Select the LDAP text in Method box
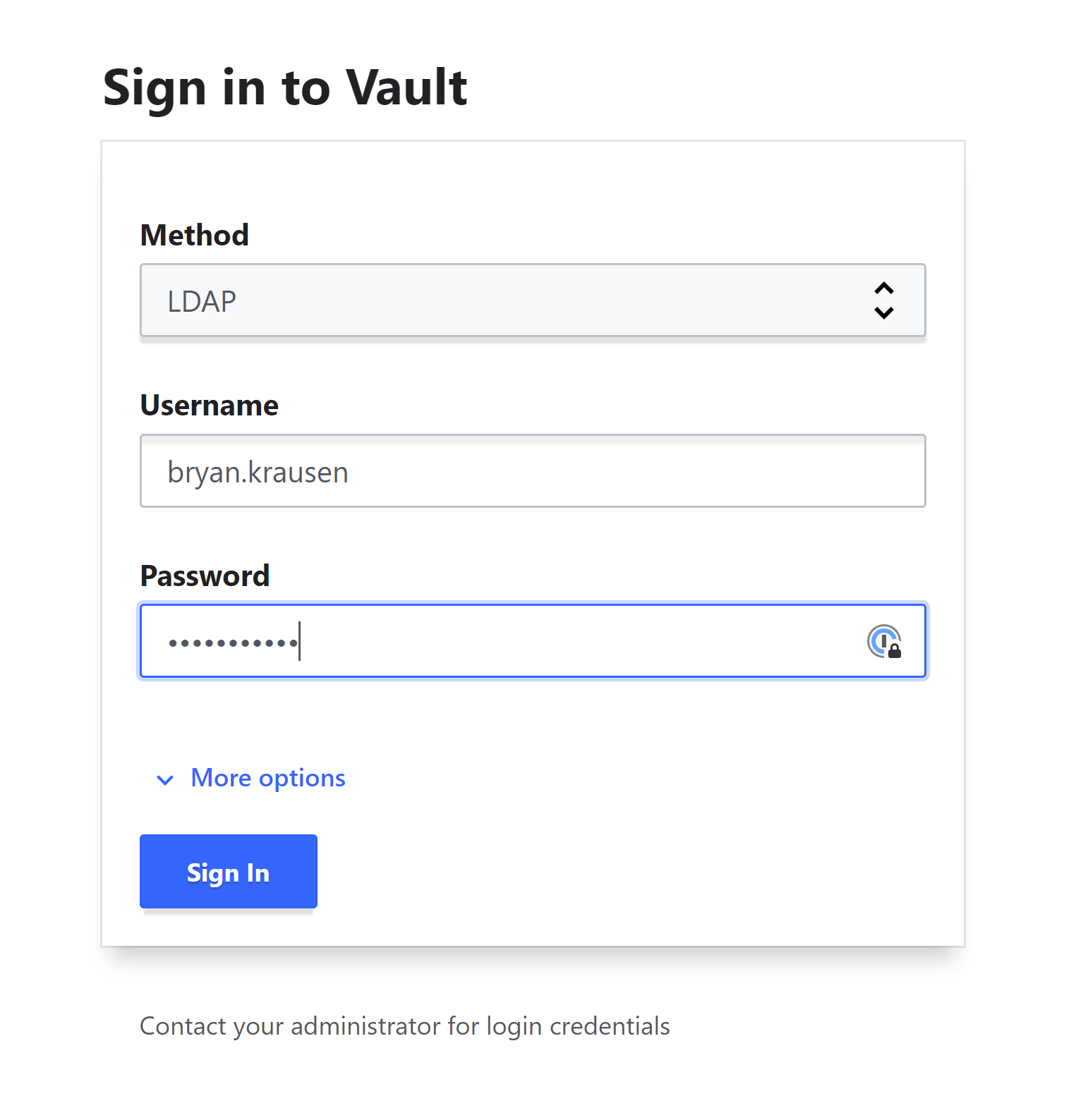The image size is (1076, 1120). tap(202, 301)
